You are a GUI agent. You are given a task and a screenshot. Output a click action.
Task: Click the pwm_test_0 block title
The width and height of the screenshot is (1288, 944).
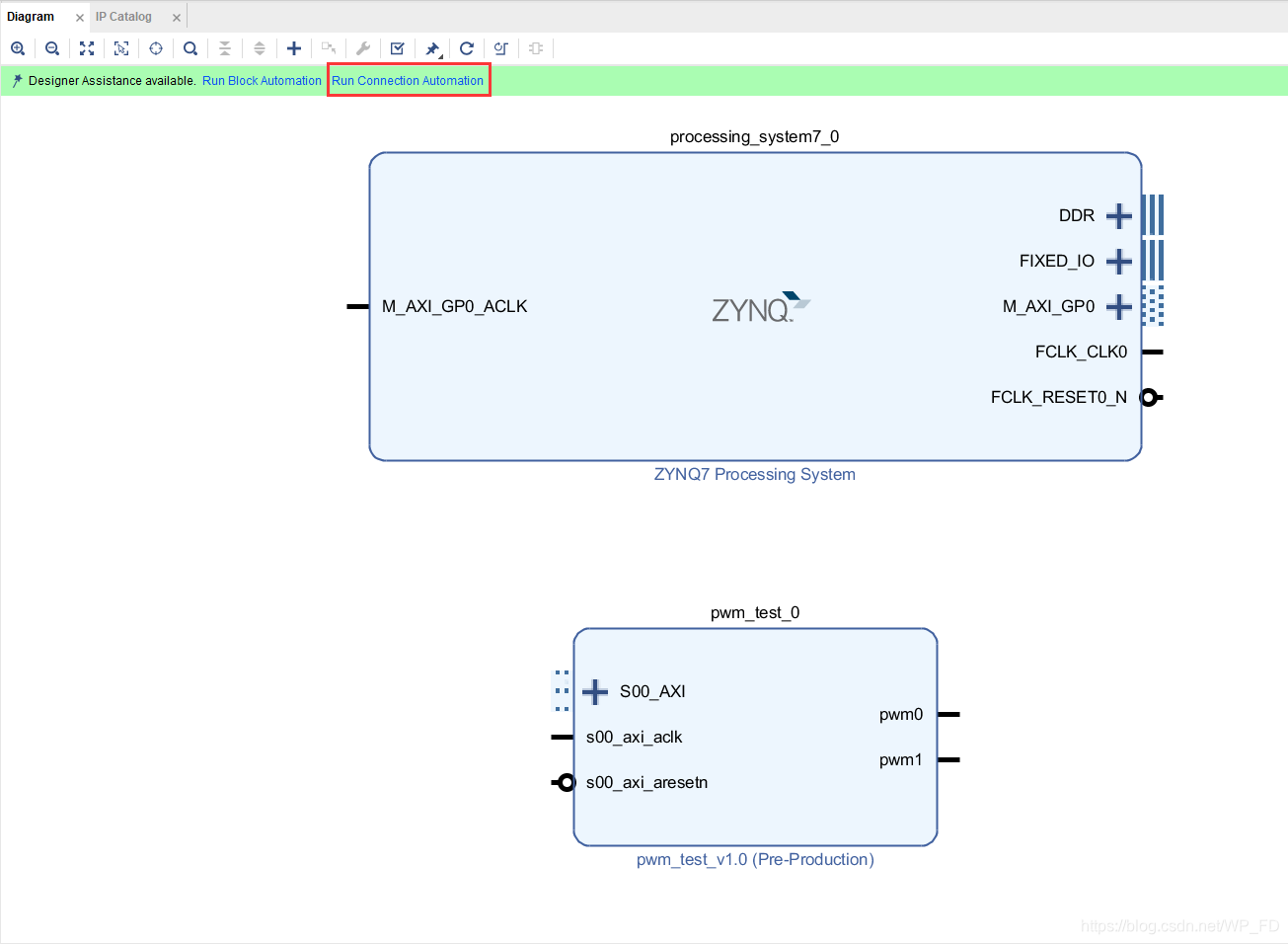(x=755, y=612)
